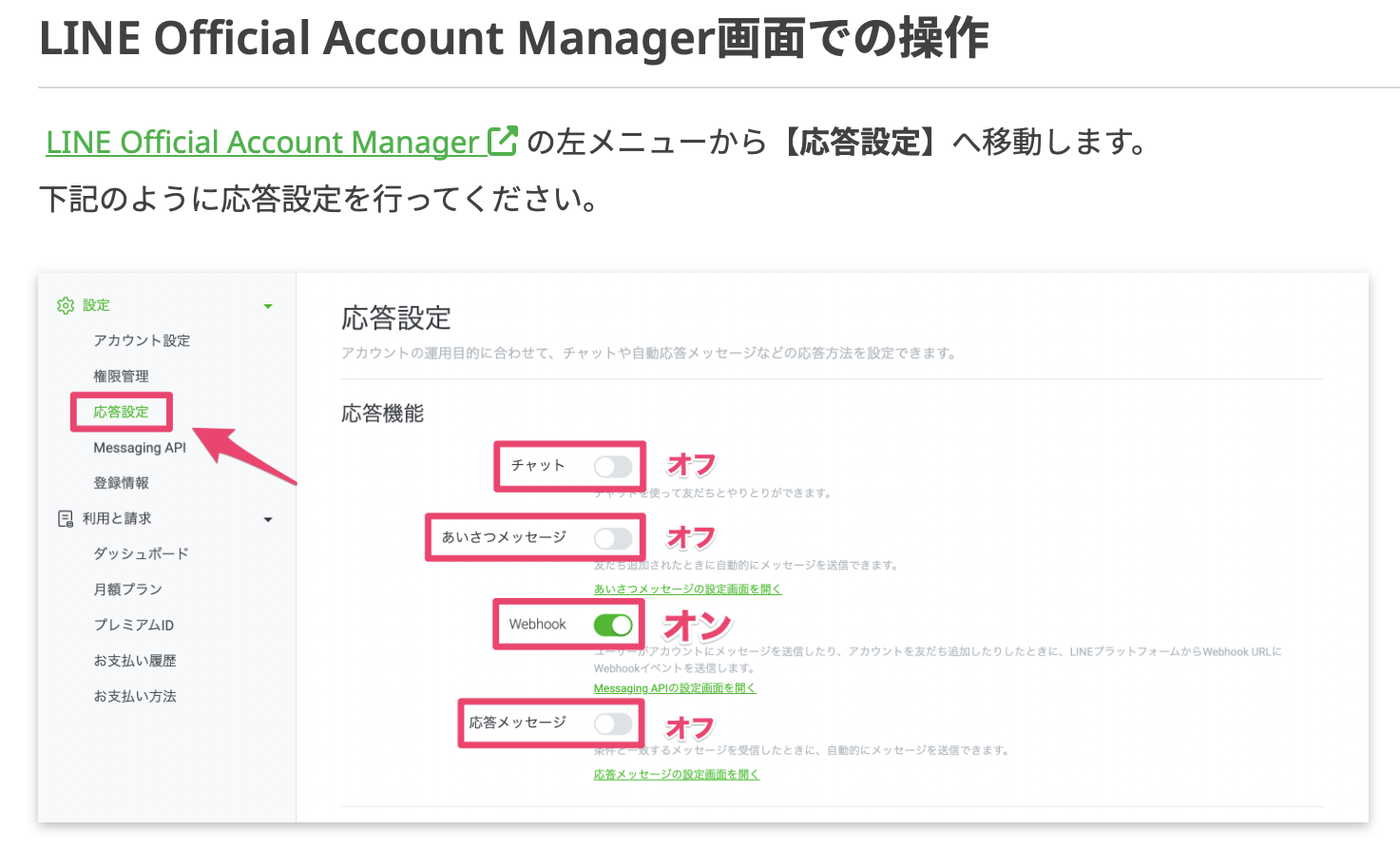Open the Messaging APIの設定画面を開く link
This screenshot has width=1400, height=849.
click(x=675, y=687)
